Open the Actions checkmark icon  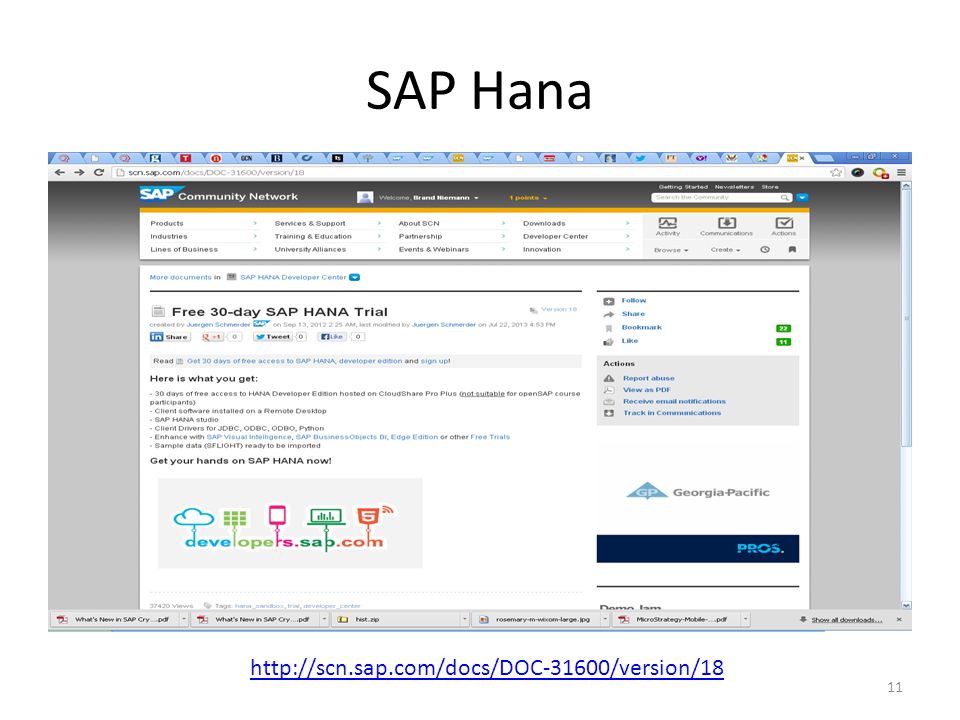(784, 227)
